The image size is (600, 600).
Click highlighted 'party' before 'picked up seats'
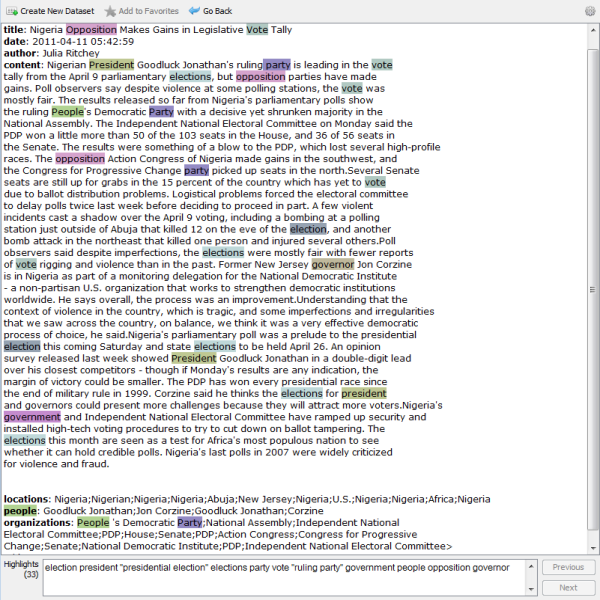[197, 170]
